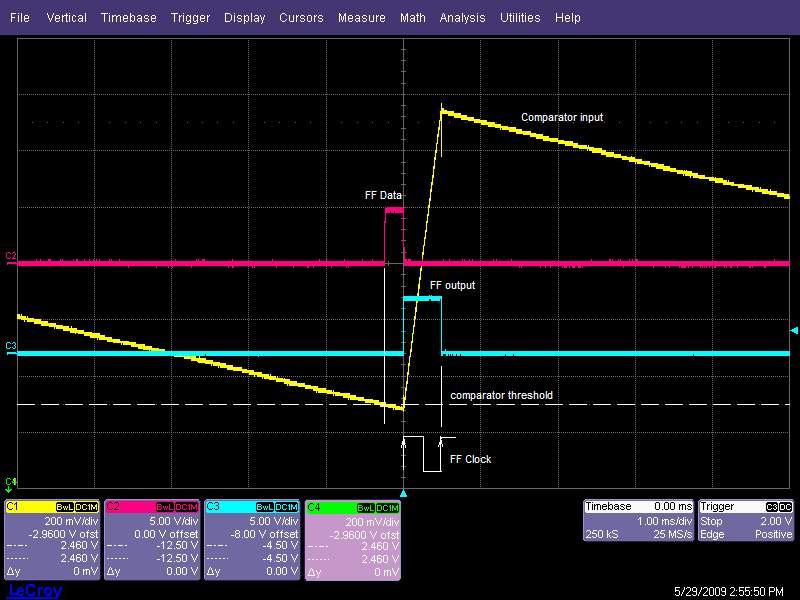Open the Timebase menu
This screenshot has width=800, height=600.
[129, 18]
